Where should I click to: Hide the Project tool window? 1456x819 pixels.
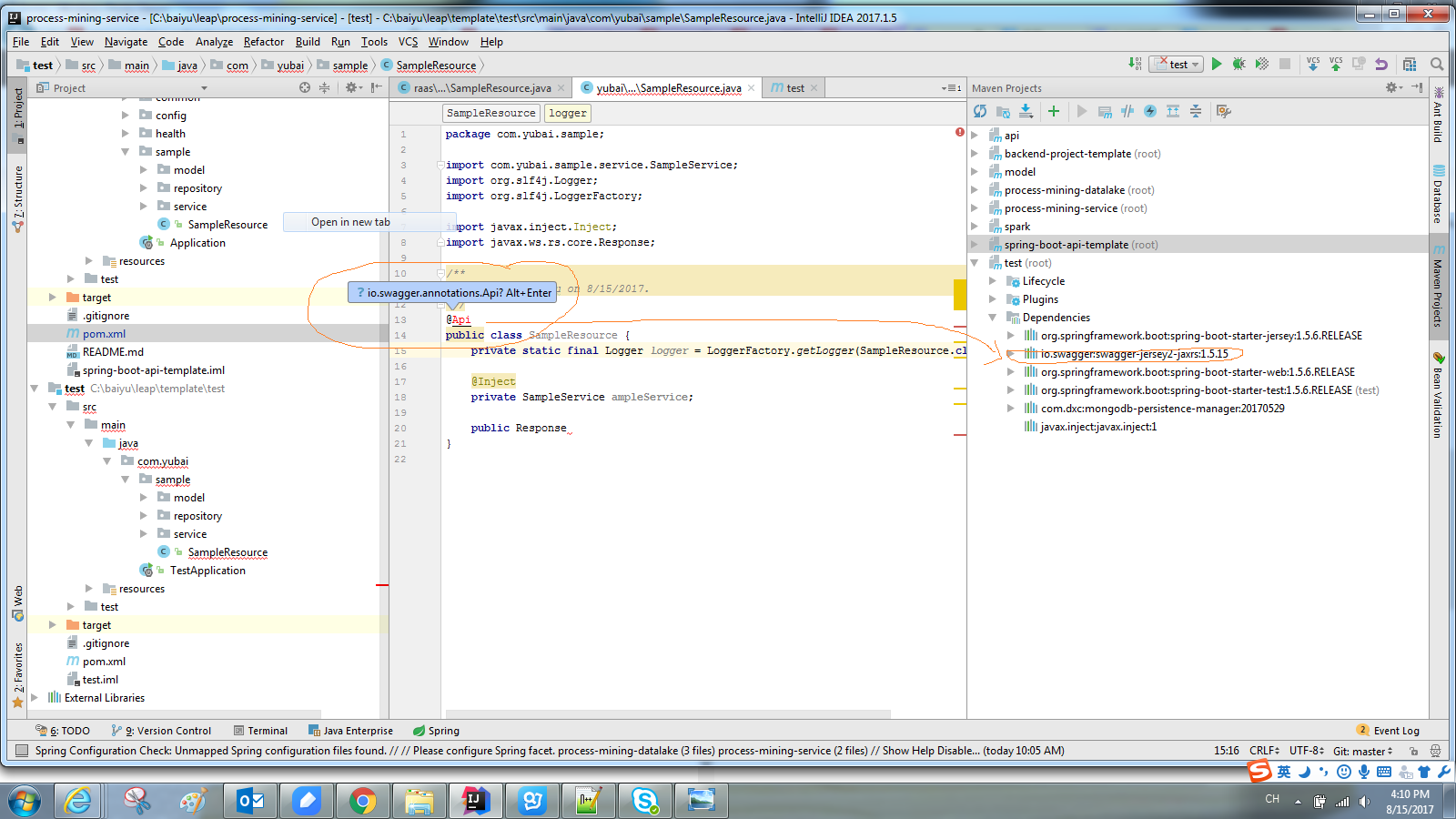pos(376,87)
